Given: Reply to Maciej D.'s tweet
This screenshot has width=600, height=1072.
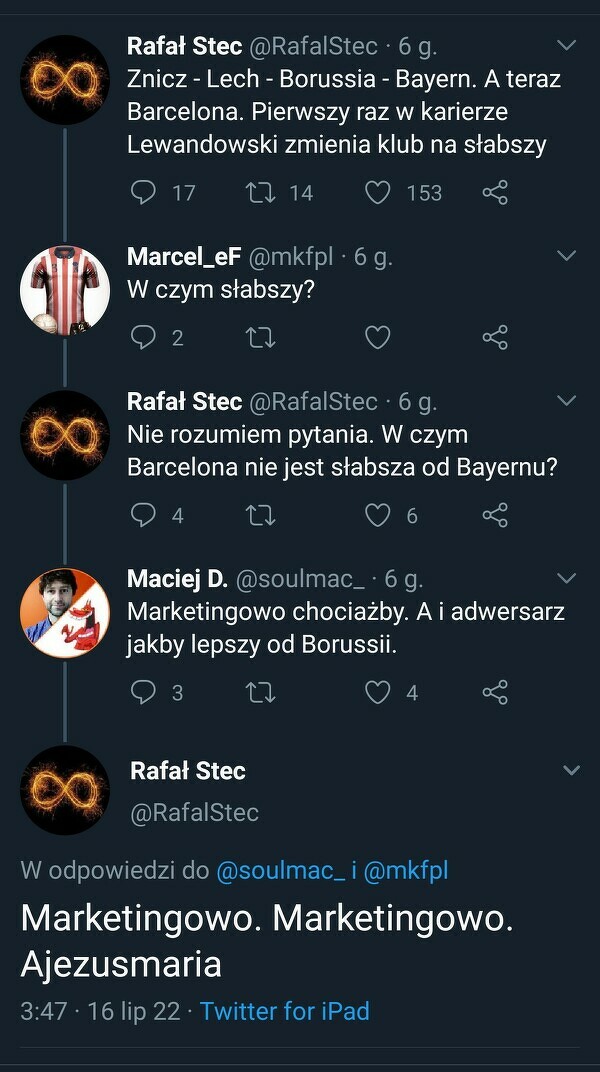Looking at the screenshot, I should [144, 692].
